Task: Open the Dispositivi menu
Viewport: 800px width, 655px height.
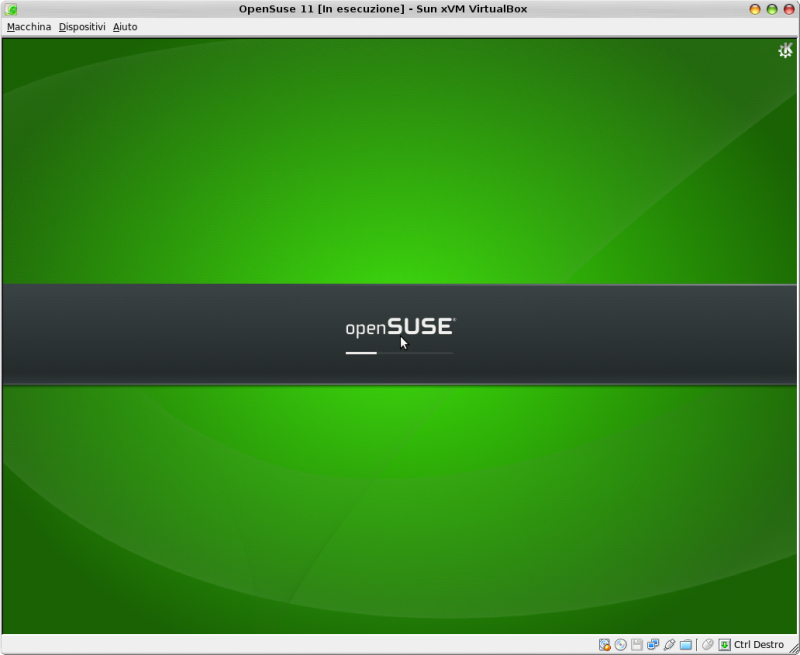Action: point(81,27)
